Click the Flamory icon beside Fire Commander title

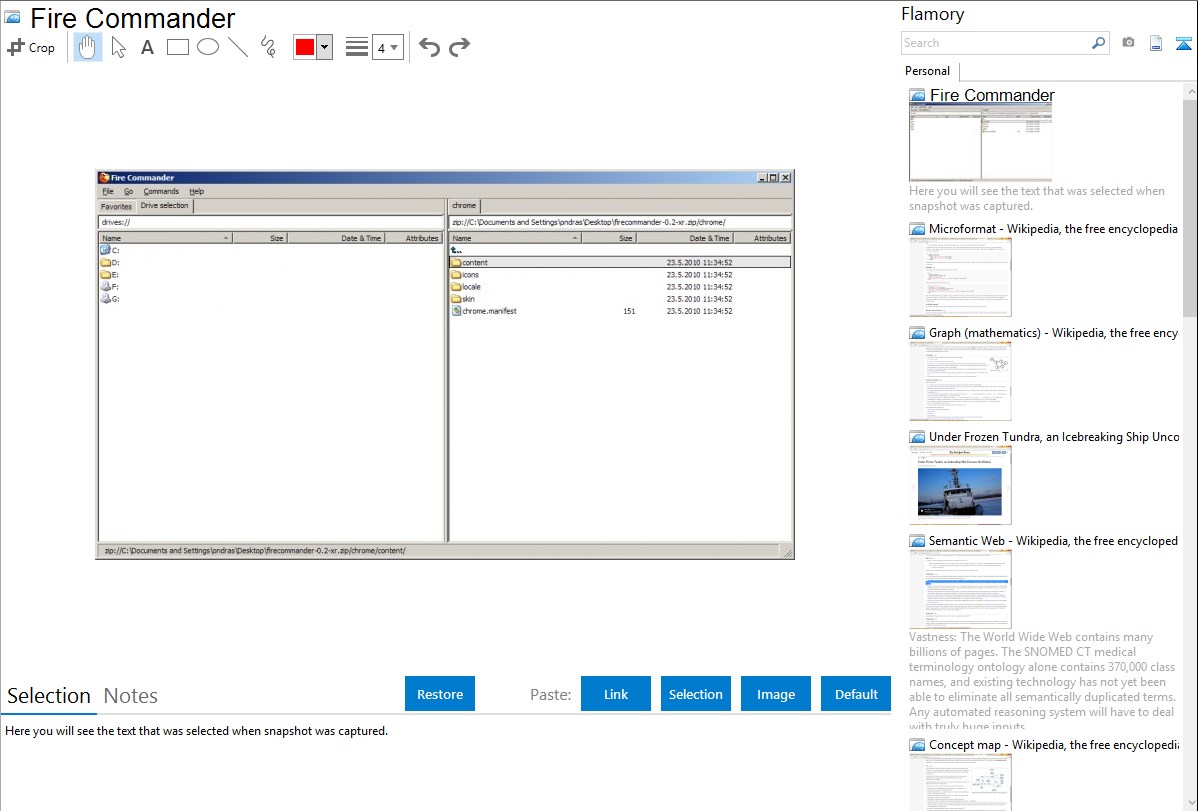click(12, 17)
